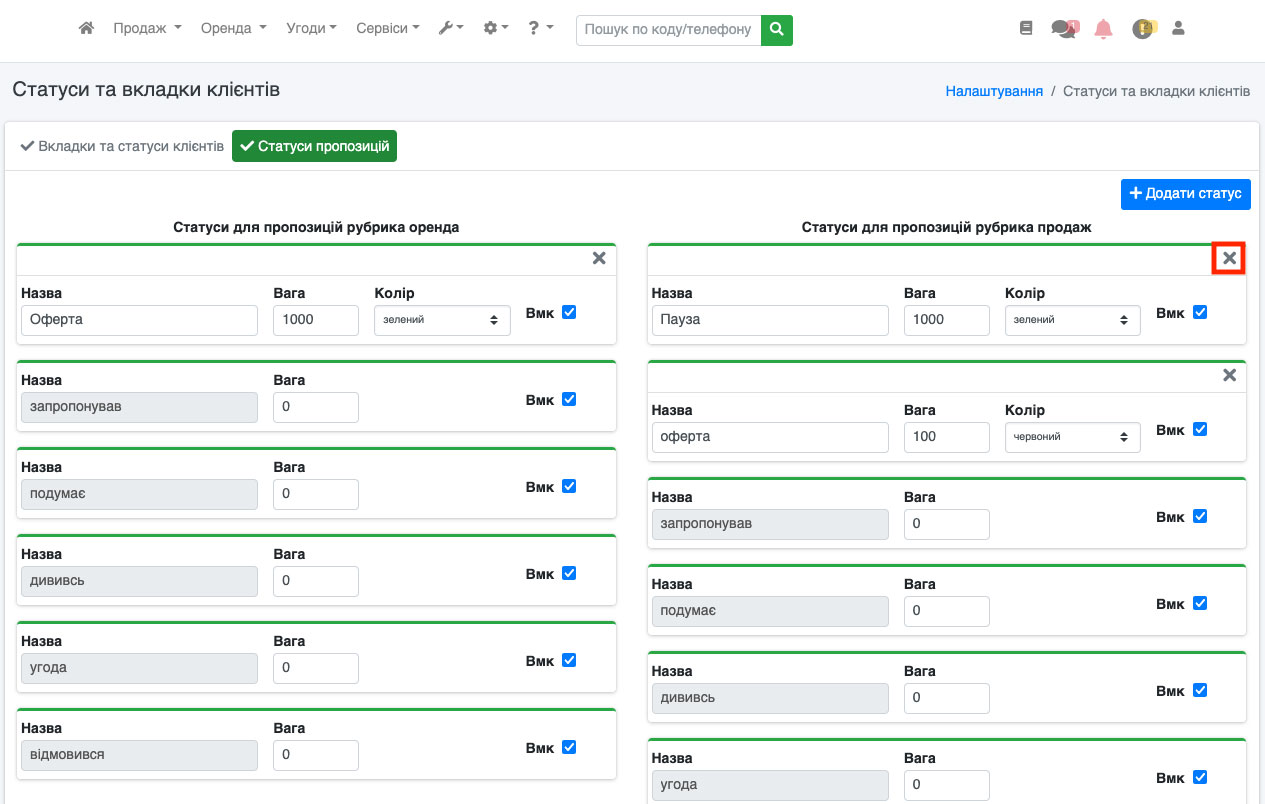Open червоний color dropdown for оферта
This screenshot has height=804, width=1265.
click(x=1072, y=437)
